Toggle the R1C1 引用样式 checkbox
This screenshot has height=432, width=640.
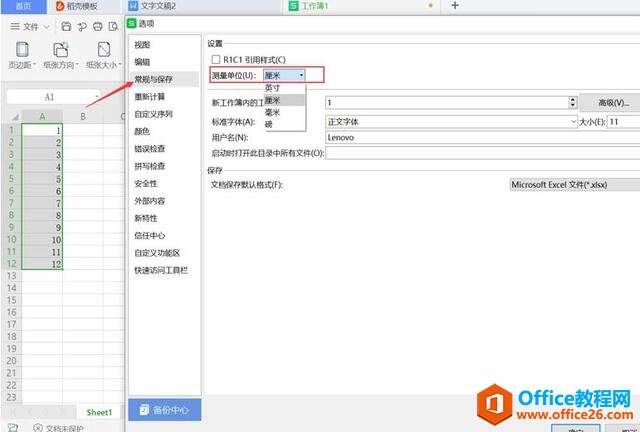click(216, 60)
